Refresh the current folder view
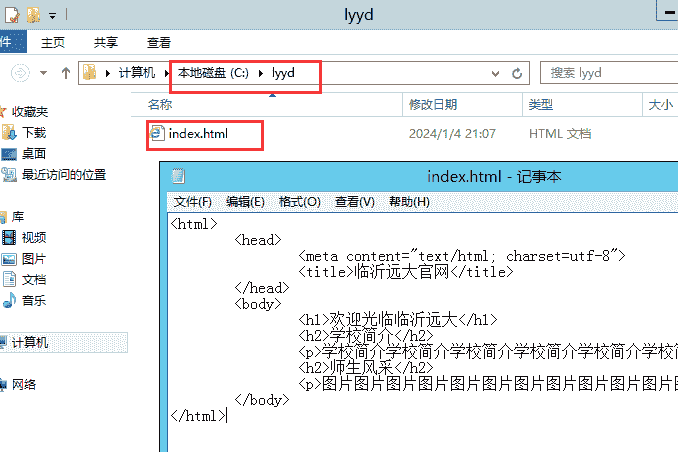This screenshot has height=452, width=678. click(x=517, y=73)
